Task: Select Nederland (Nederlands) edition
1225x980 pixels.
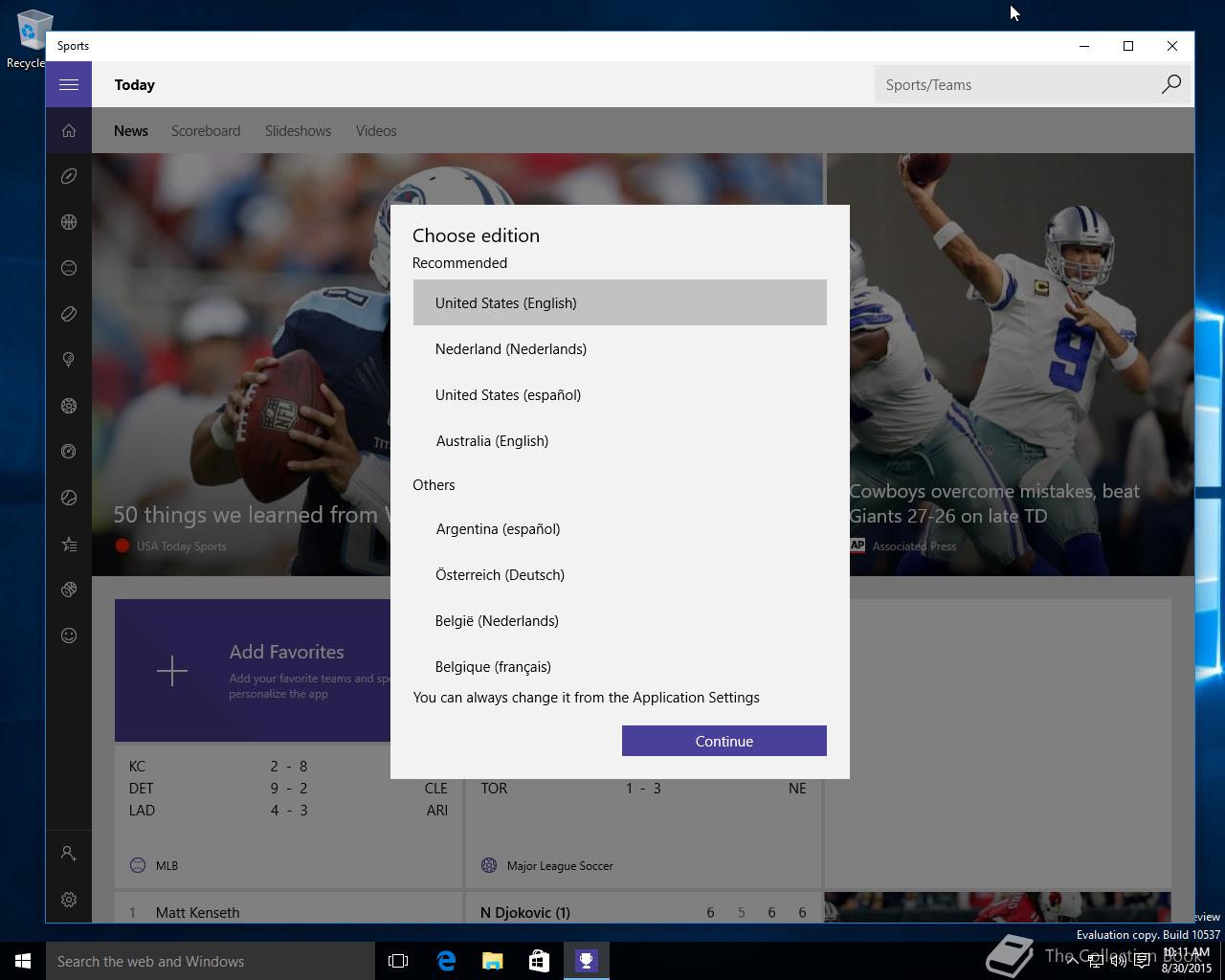Action: tap(620, 348)
